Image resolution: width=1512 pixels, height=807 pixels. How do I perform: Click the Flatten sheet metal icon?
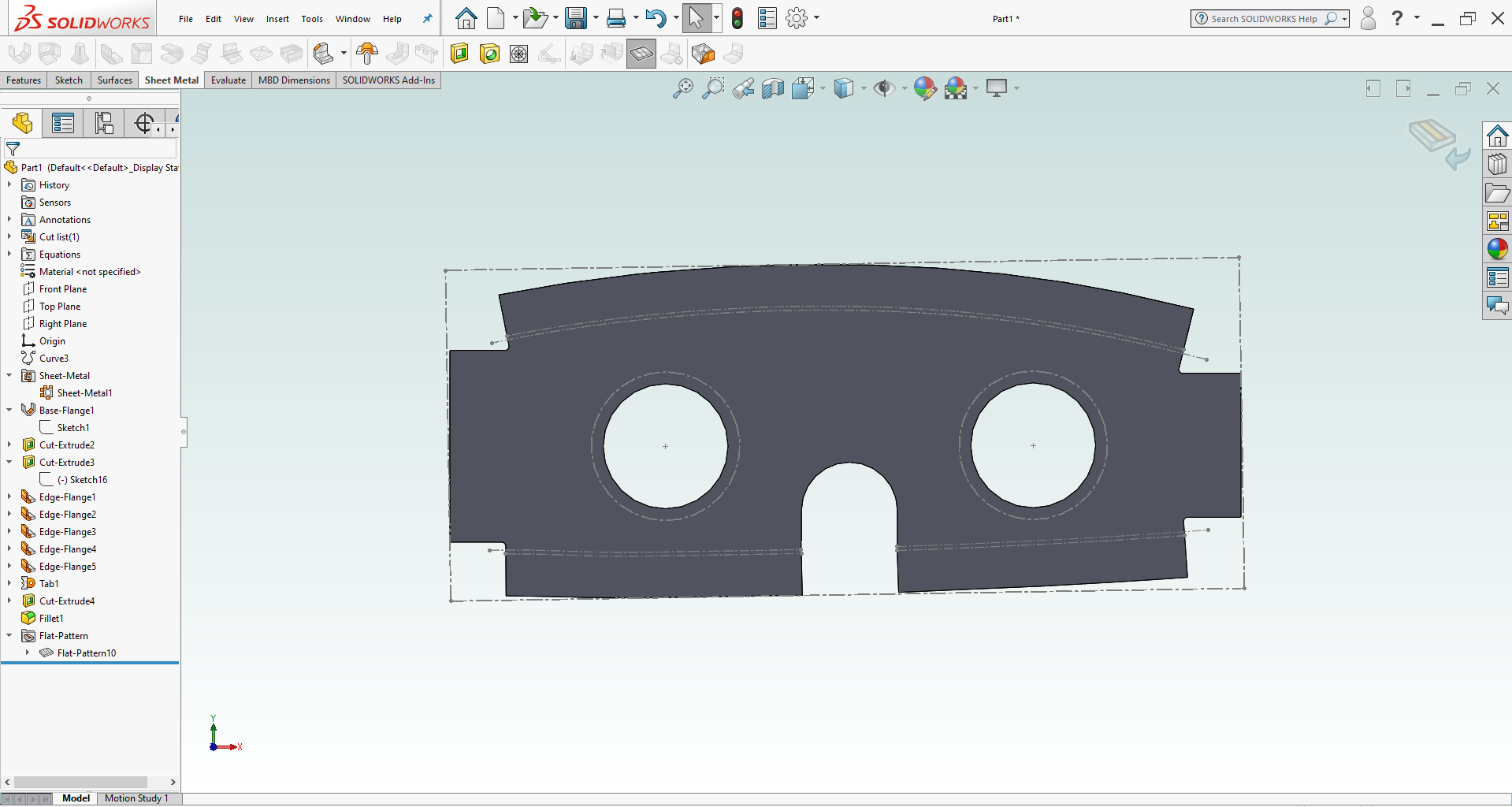[641, 54]
